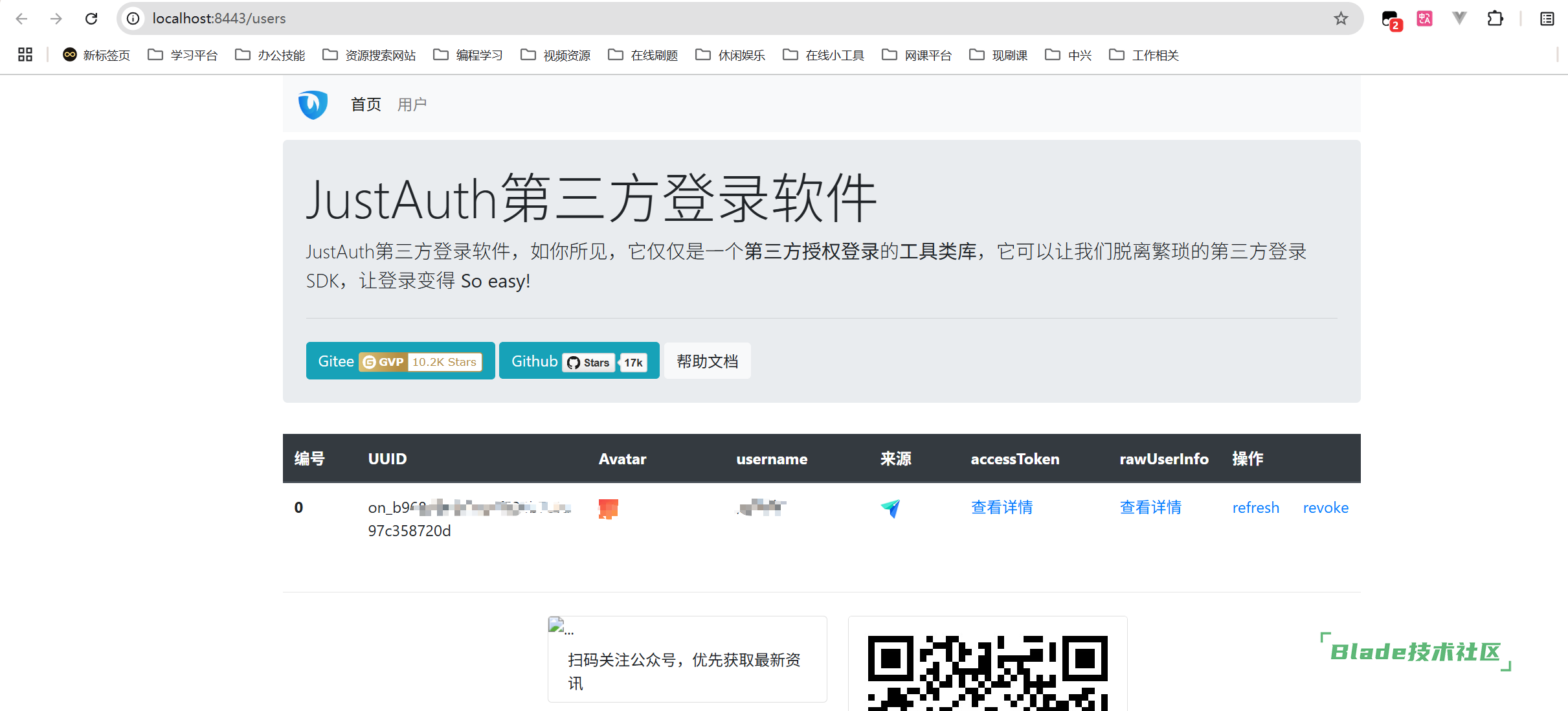Viewport: 1568px width, 711px height.
Task: Open the 新标签页 bookmark
Action: [96, 55]
